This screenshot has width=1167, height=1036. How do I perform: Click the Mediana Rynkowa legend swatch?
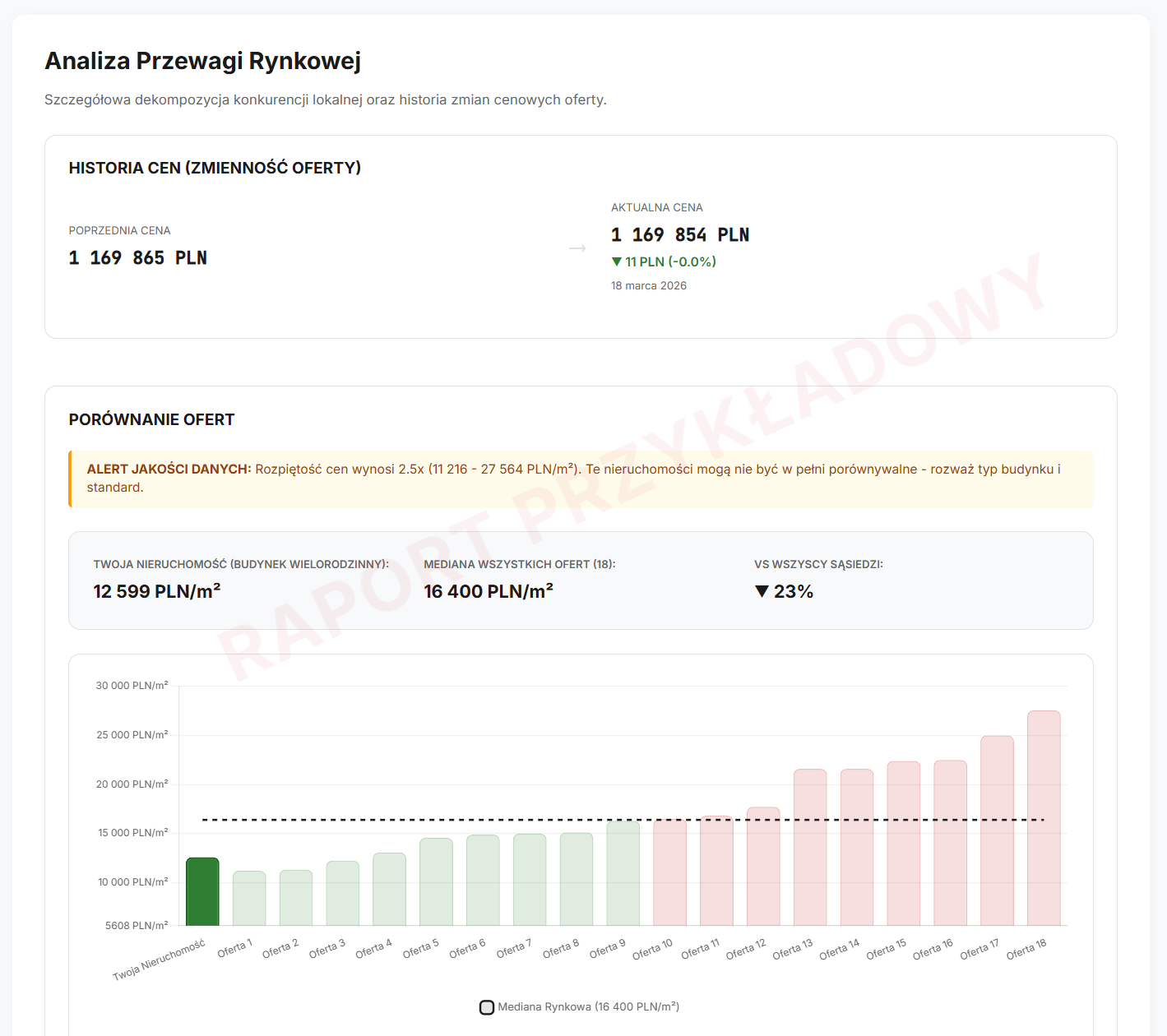pos(487,1007)
